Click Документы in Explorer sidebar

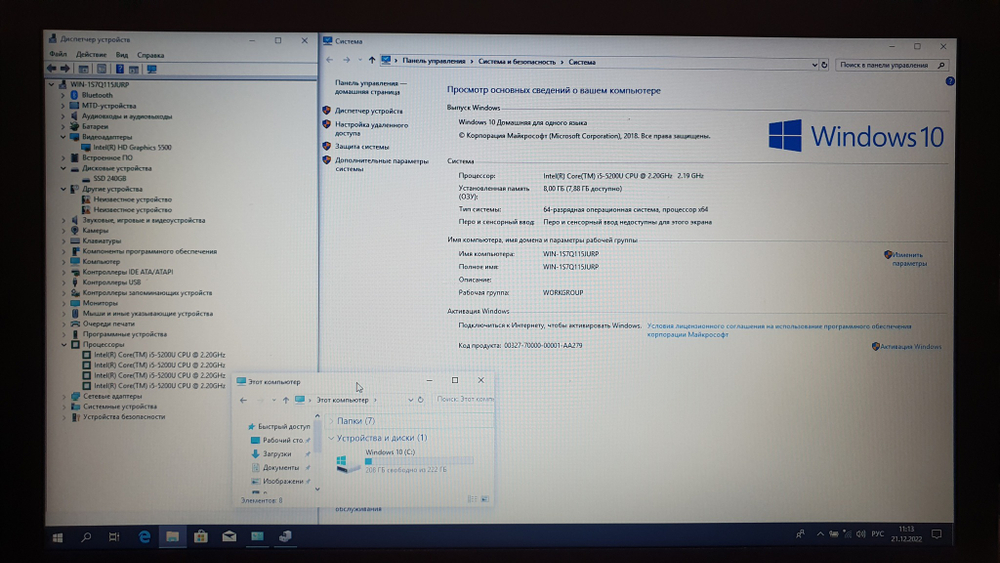[281, 467]
